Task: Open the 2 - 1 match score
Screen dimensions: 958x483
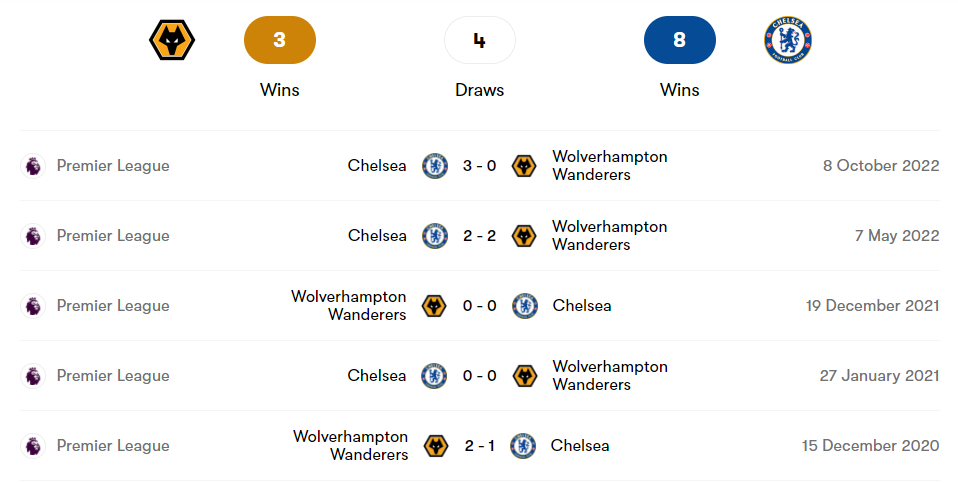Action: click(480, 446)
